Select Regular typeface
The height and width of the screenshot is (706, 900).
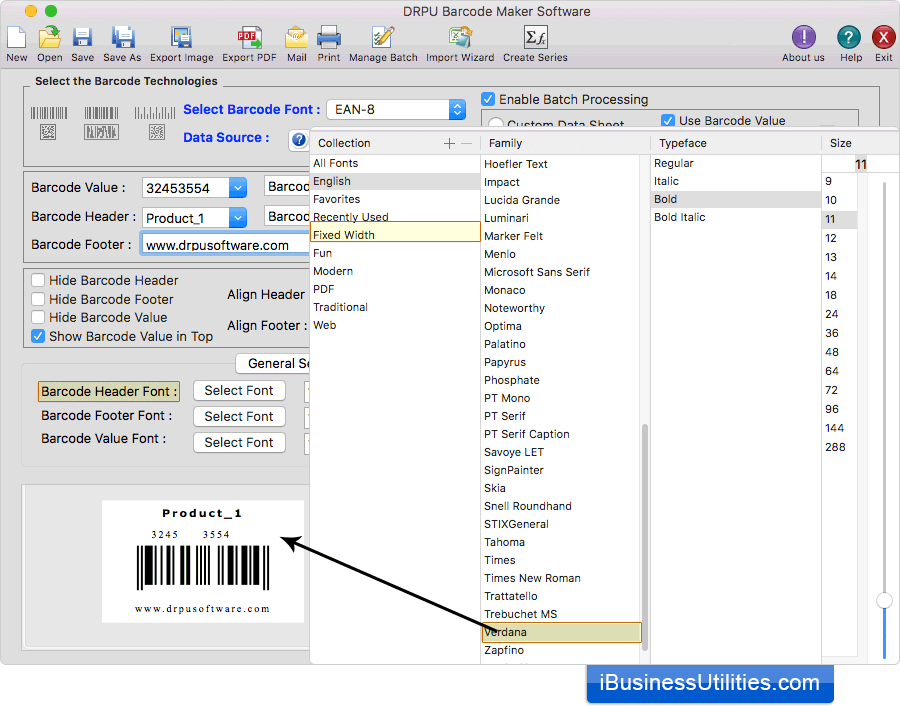click(736, 164)
